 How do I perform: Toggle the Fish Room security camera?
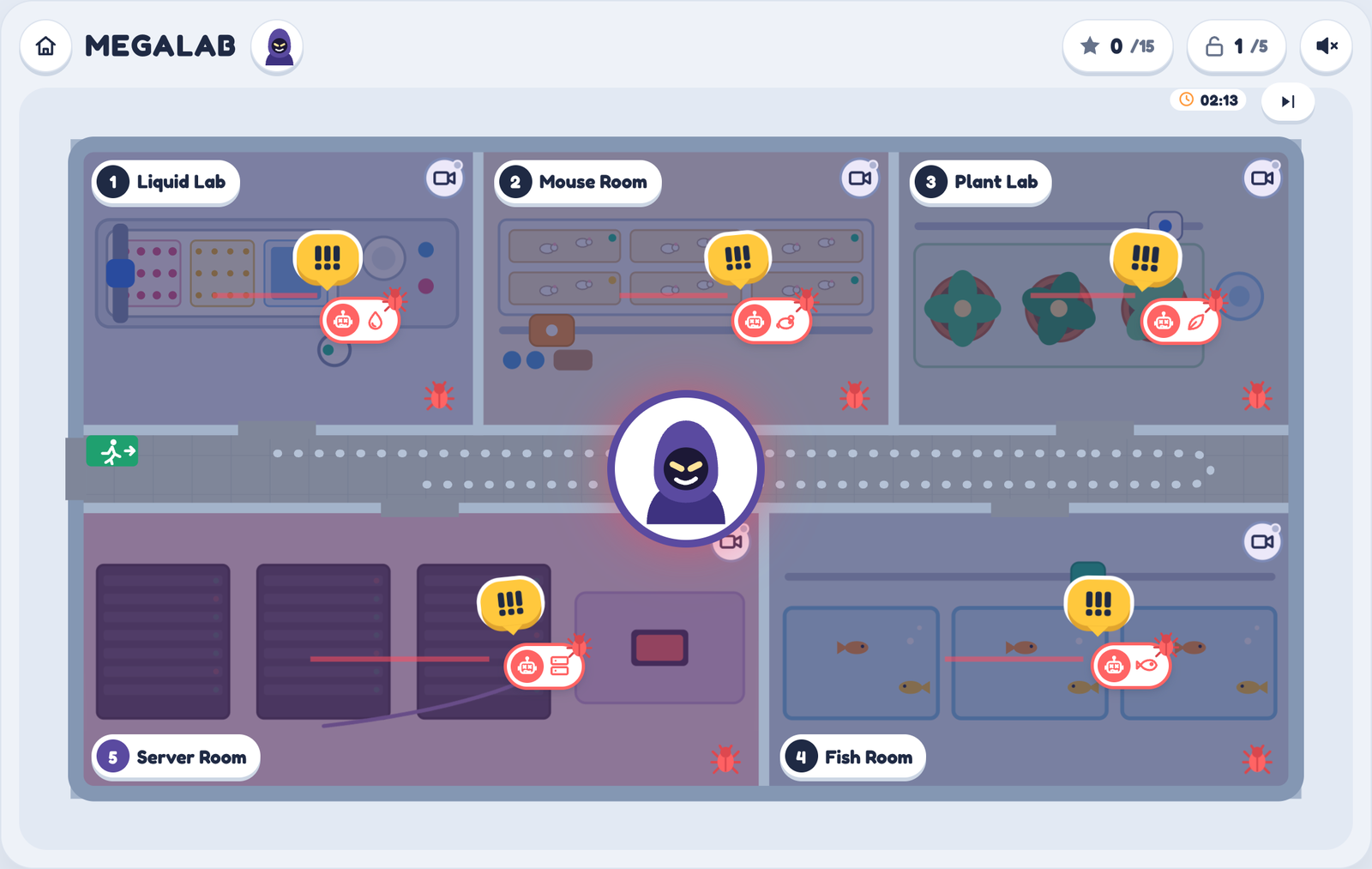point(1262,541)
